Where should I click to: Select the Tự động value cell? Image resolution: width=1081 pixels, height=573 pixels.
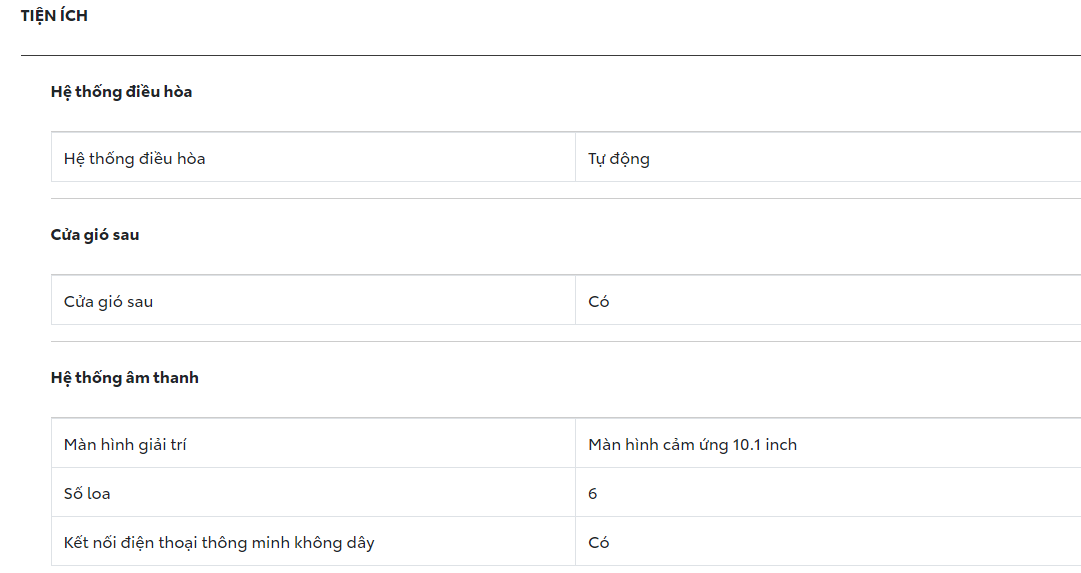point(619,159)
